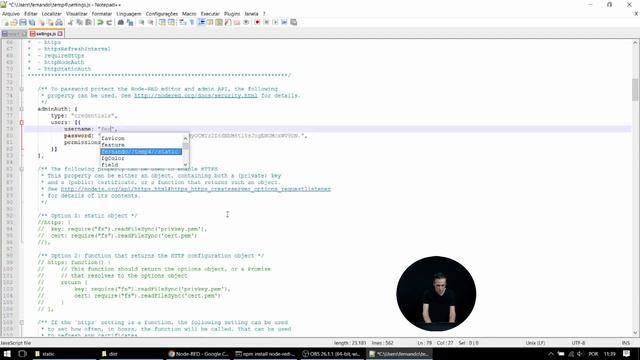Click the Open file toolbar icon
Screen dimensions: 640x360
click(x=14, y=22)
